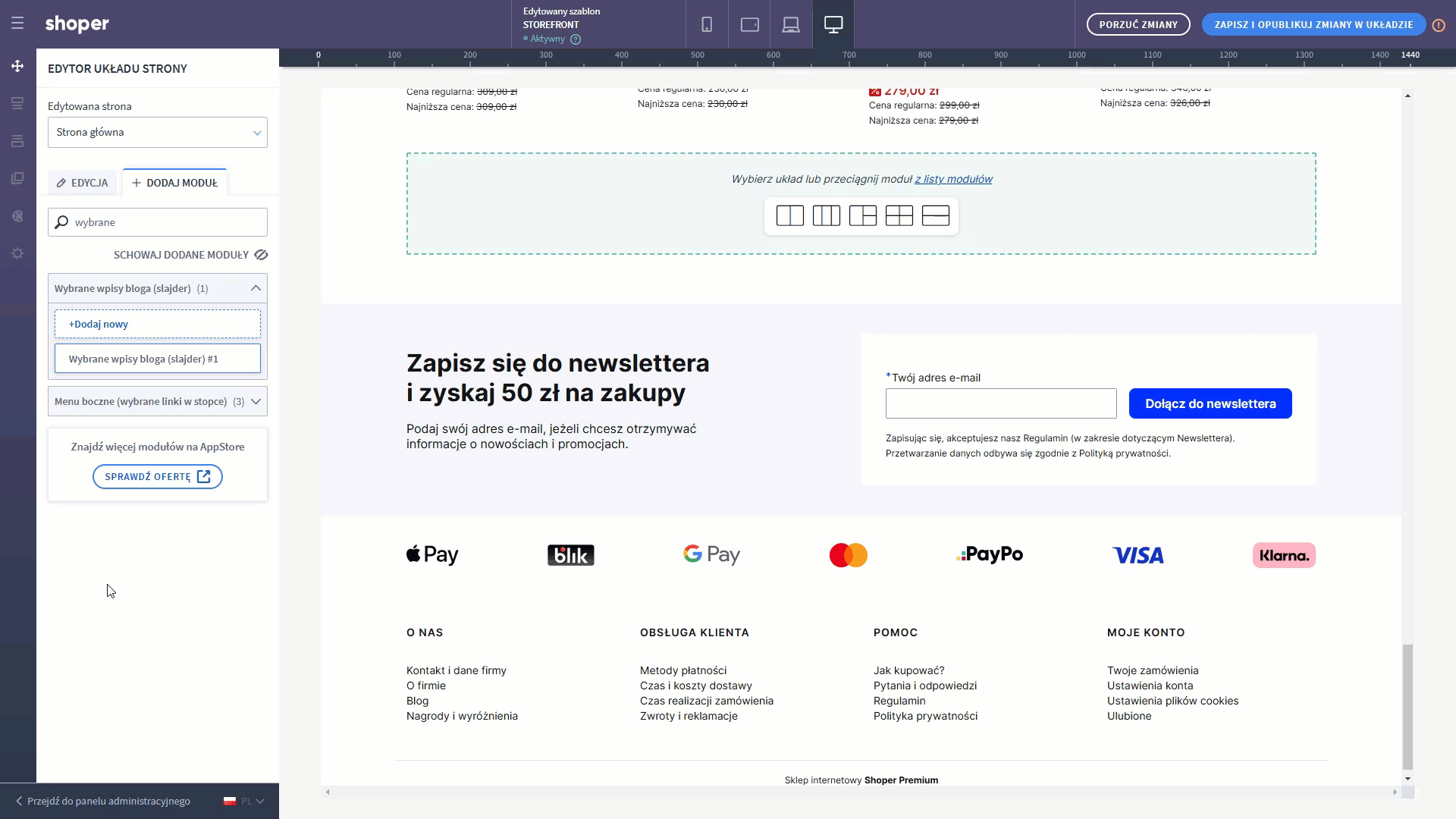Click the SPRAWDŹ OFERTĘ button
This screenshot has width=1456, height=819.
click(x=157, y=476)
